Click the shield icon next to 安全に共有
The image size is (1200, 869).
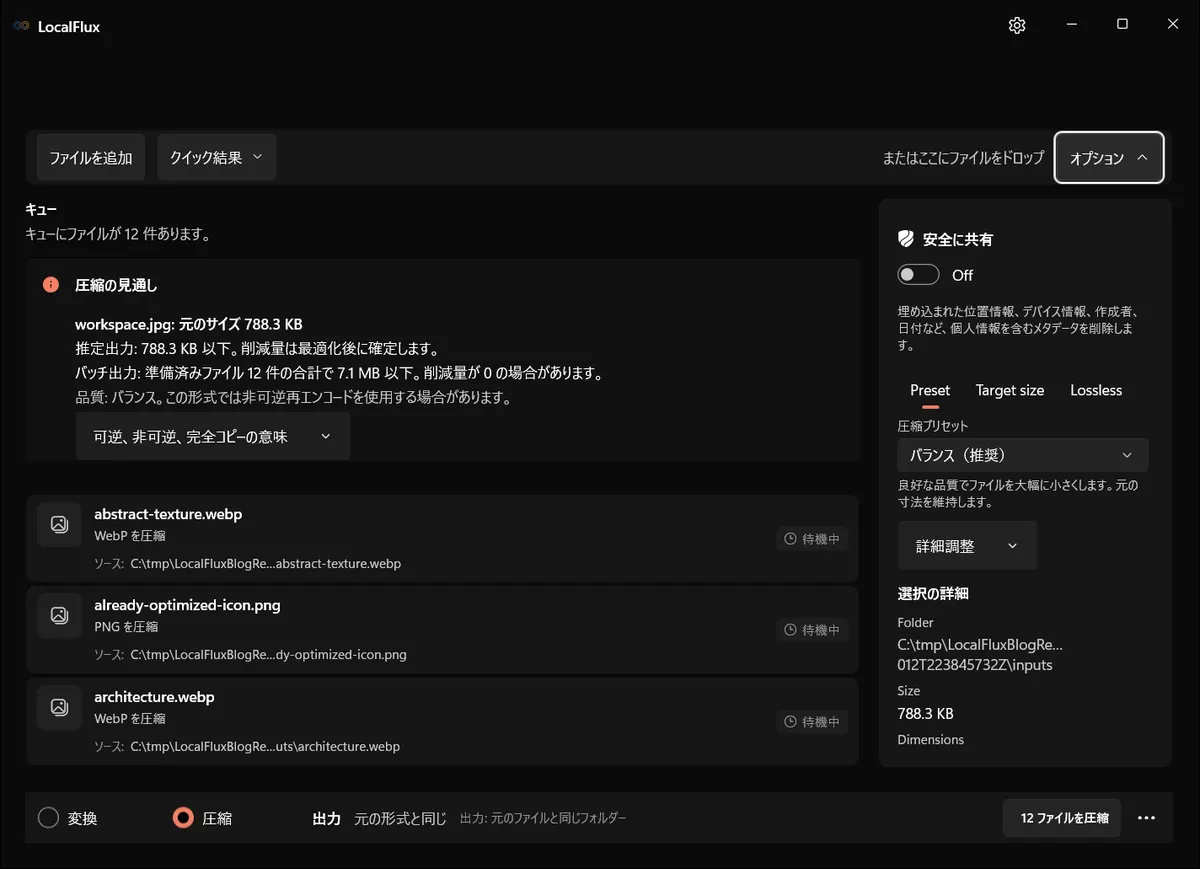click(x=906, y=239)
